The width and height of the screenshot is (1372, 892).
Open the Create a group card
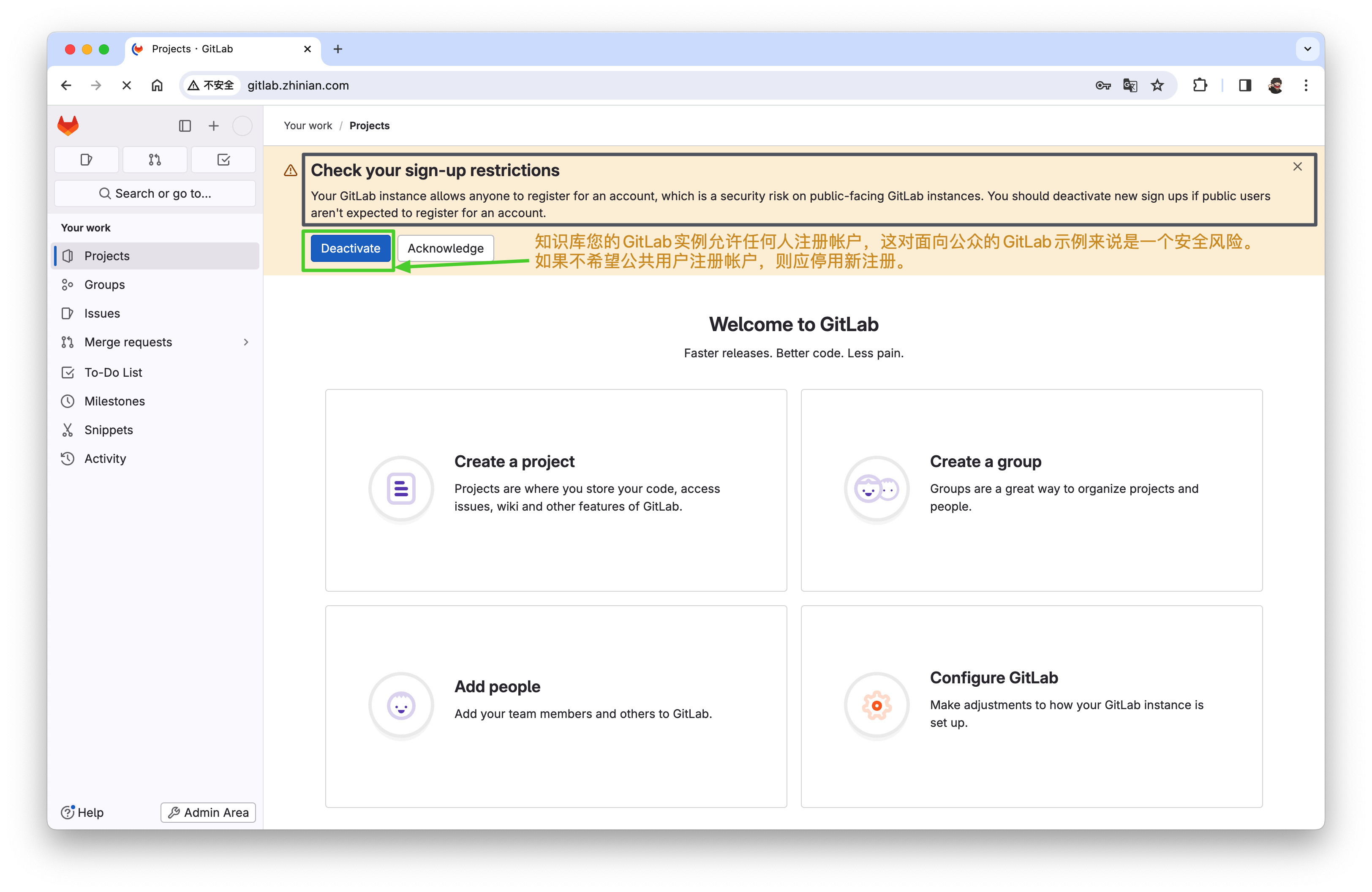tap(1031, 490)
